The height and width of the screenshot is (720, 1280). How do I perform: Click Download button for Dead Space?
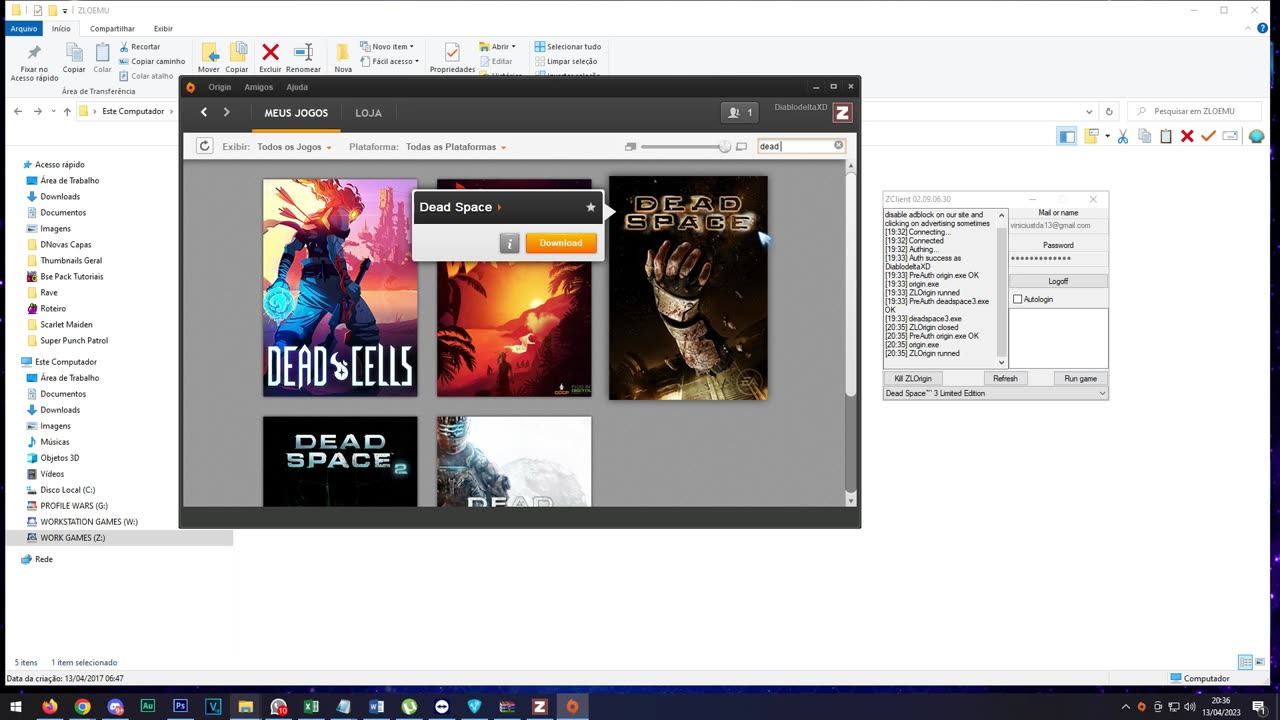click(560, 243)
